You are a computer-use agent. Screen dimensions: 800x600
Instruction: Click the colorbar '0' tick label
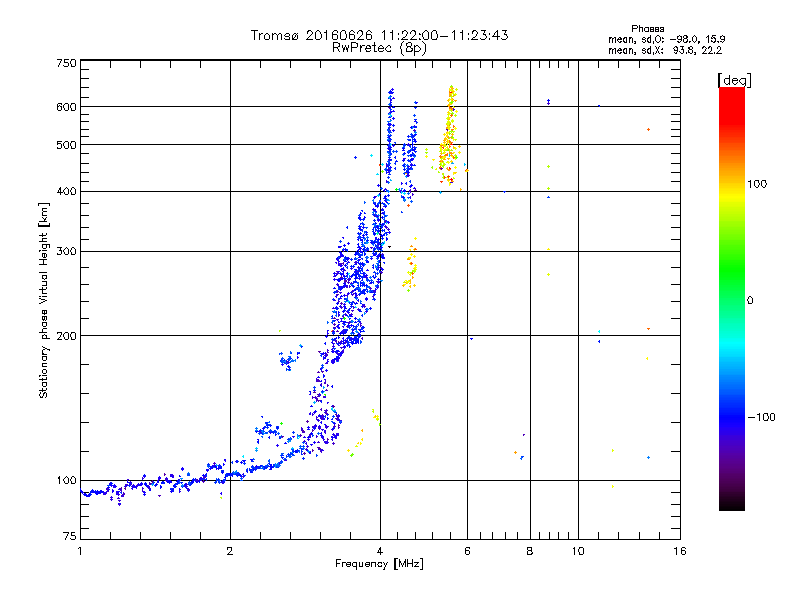[750, 301]
